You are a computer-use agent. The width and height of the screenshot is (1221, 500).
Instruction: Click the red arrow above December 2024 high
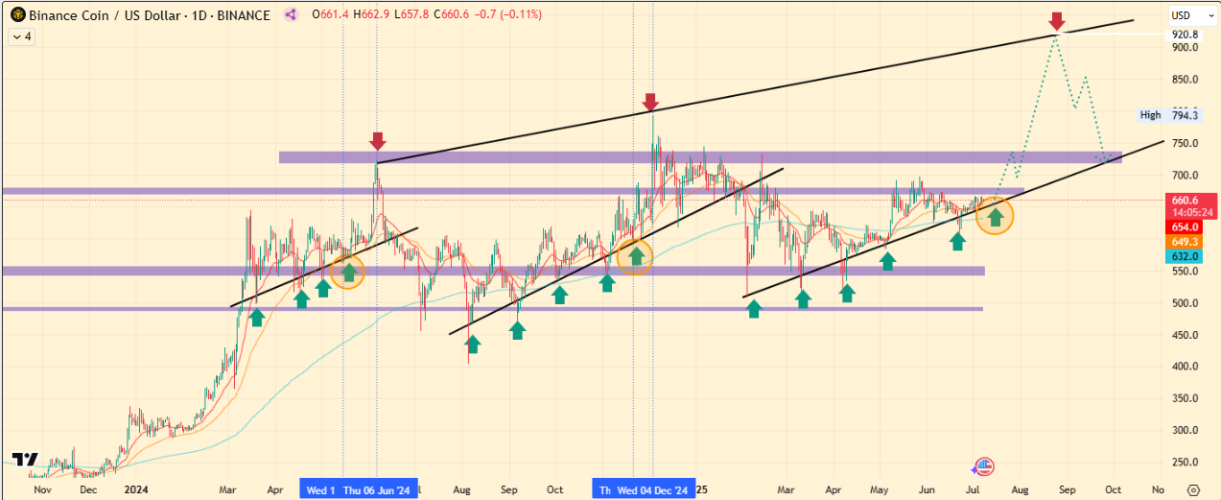tap(650, 101)
